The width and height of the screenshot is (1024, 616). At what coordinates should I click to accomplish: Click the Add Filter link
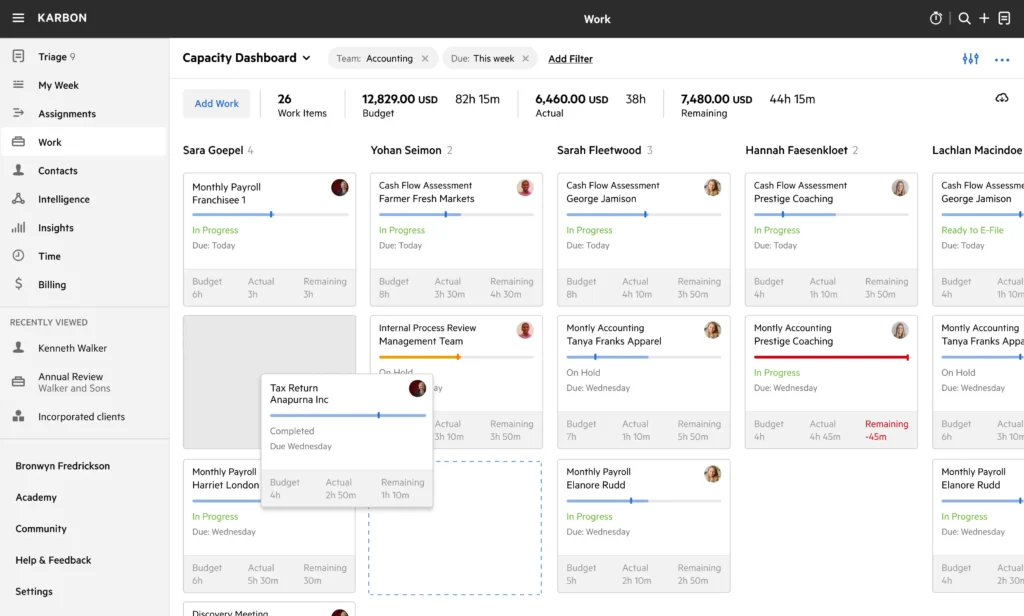click(x=570, y=59)
